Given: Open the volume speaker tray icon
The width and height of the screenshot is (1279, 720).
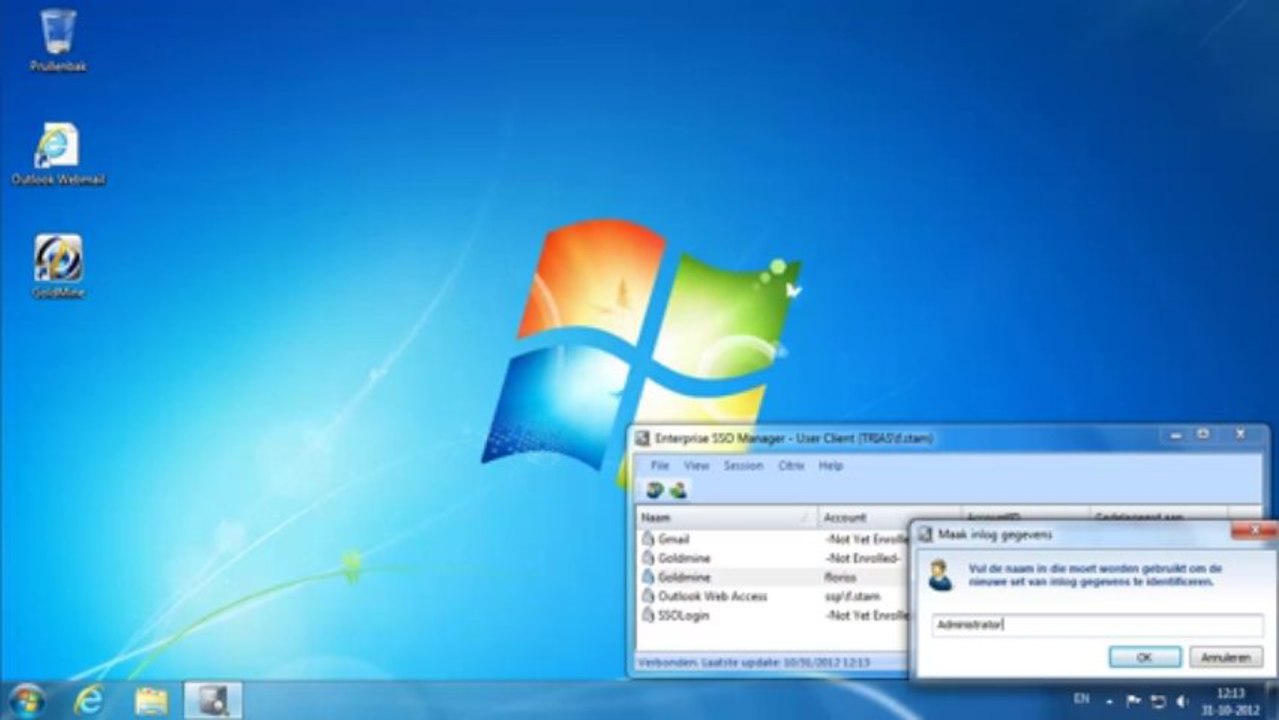Looking at the screenshot, I should [1182, 700].
